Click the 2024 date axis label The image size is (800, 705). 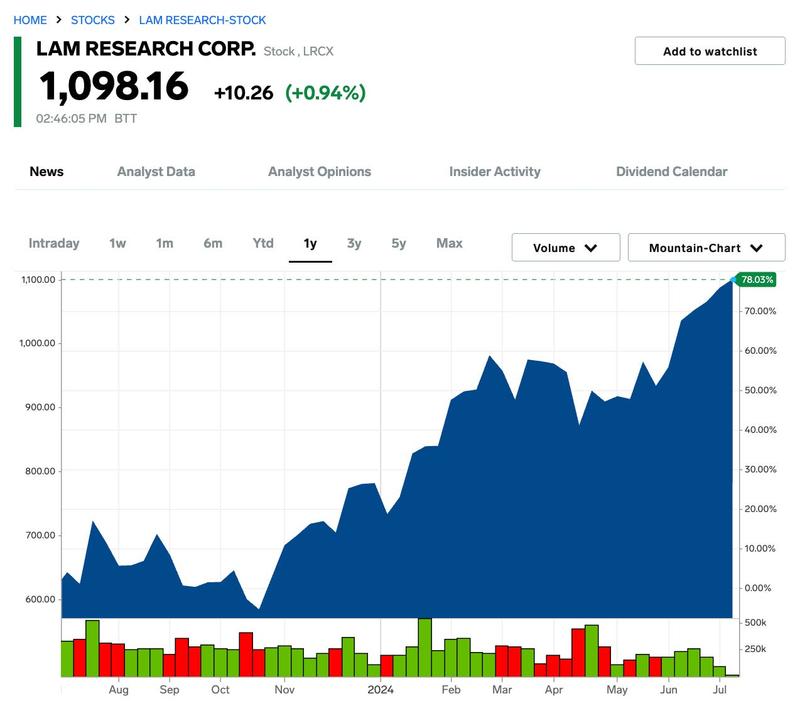[381, 690]
